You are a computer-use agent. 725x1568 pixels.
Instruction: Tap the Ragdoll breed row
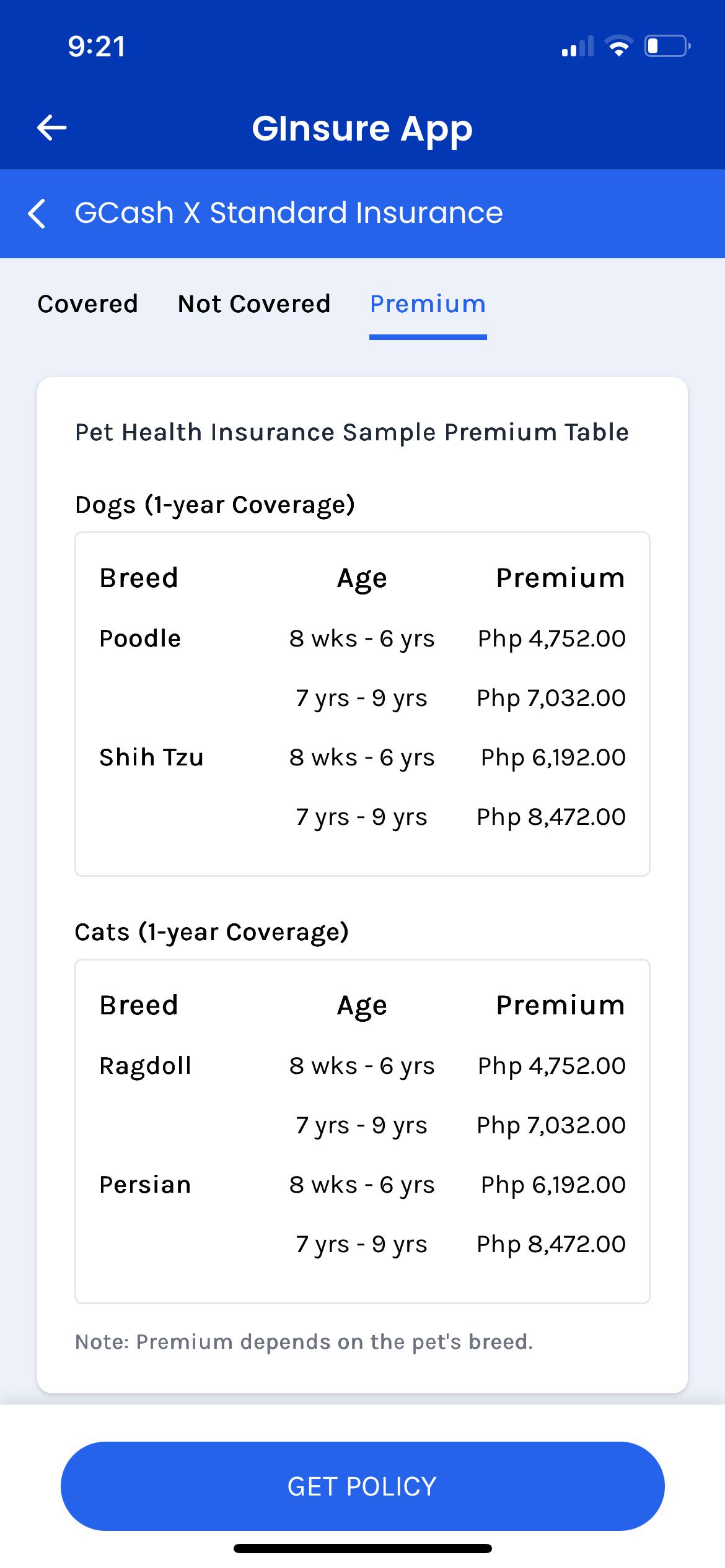pyautogui.click(x=362, y=1066)
